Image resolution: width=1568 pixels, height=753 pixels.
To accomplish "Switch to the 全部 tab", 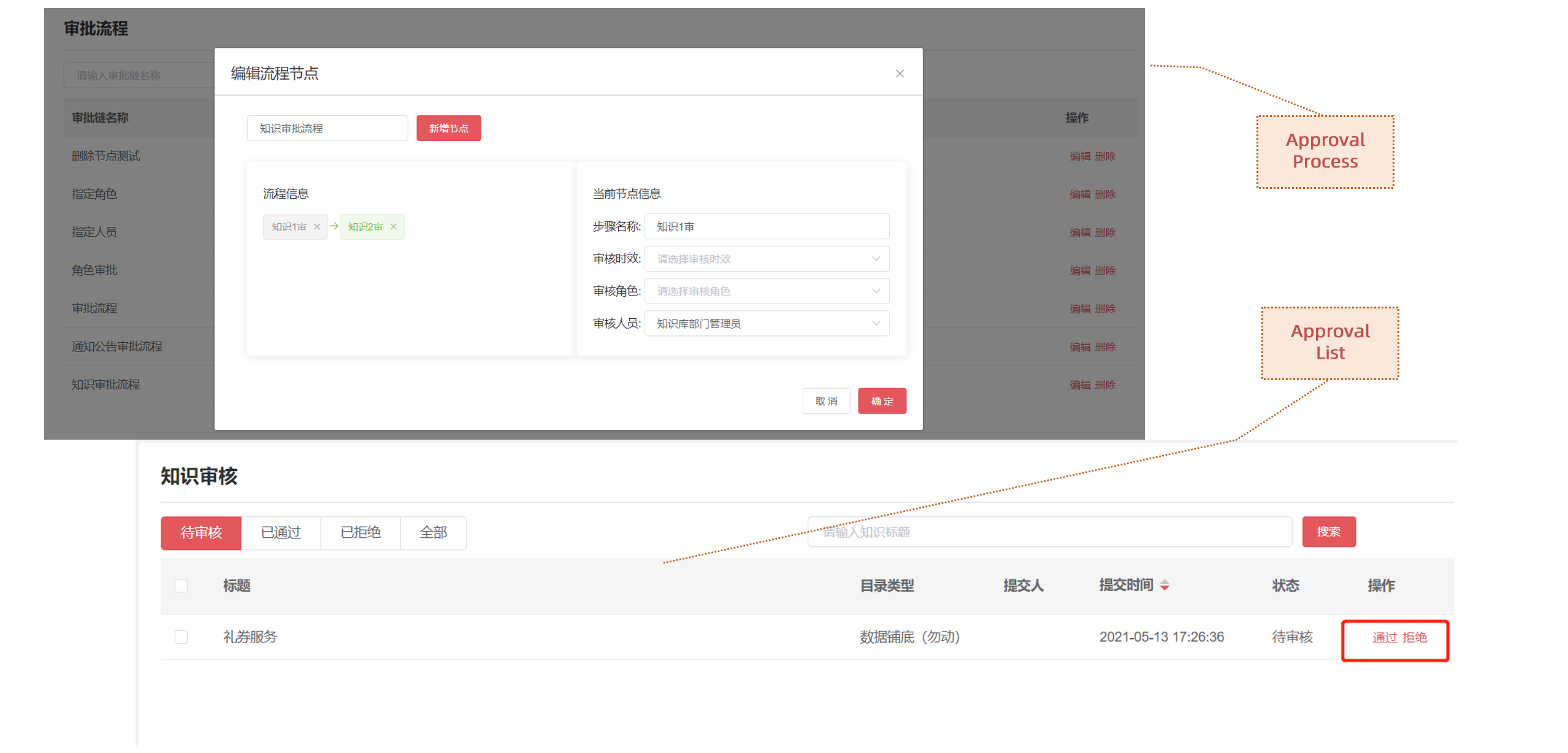I will pyautogui.click(x=434, y=533).
